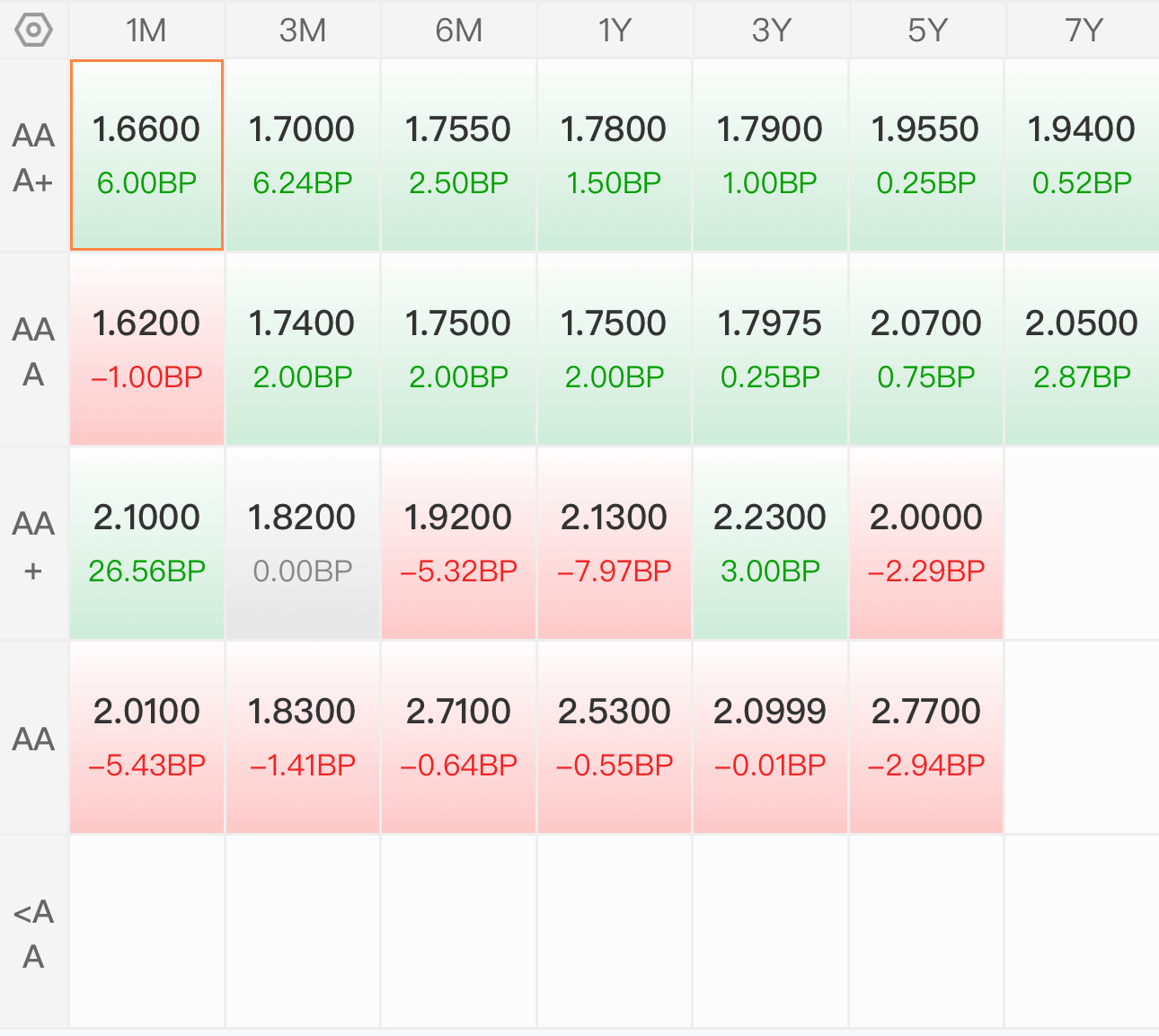Screen dimensions: 1159x1036
Task: Open the hexagon settings icon
Action: [33, 30]
